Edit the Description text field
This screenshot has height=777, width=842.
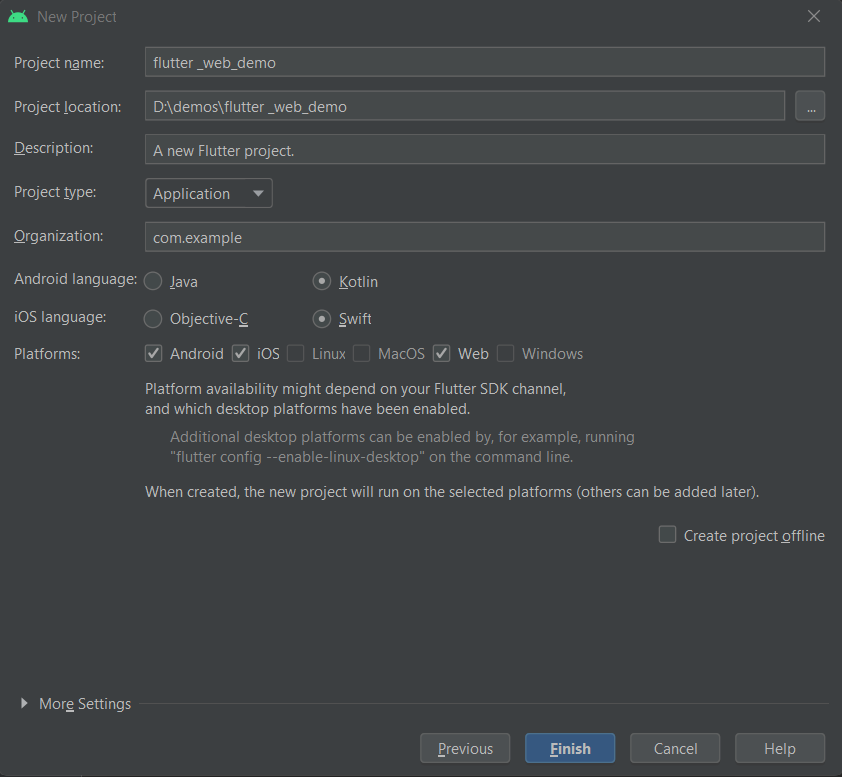tap(484, 150)
